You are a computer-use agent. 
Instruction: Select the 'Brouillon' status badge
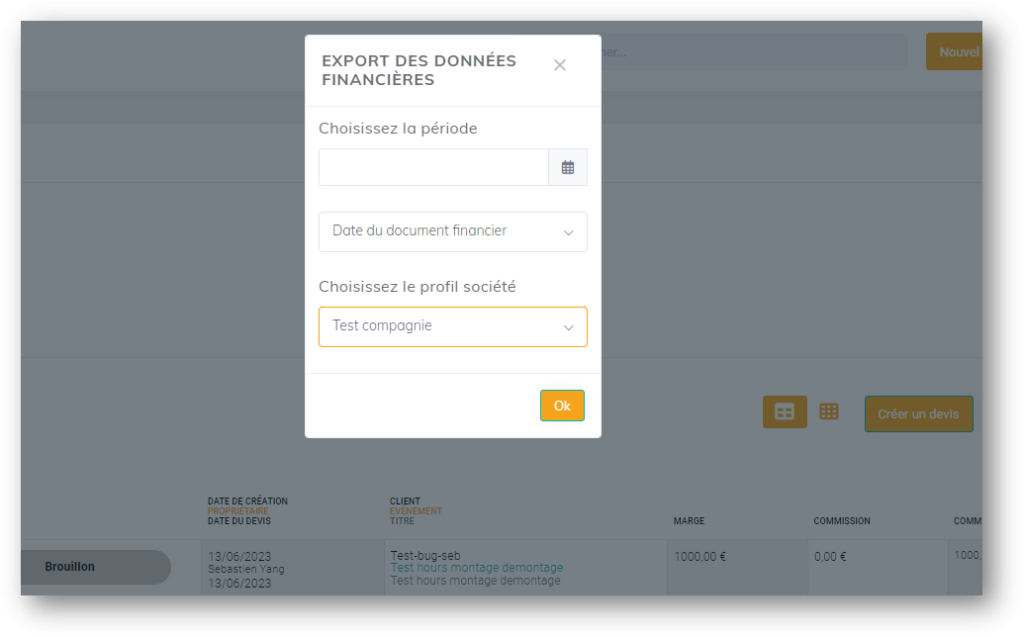[x=96, y=566]
